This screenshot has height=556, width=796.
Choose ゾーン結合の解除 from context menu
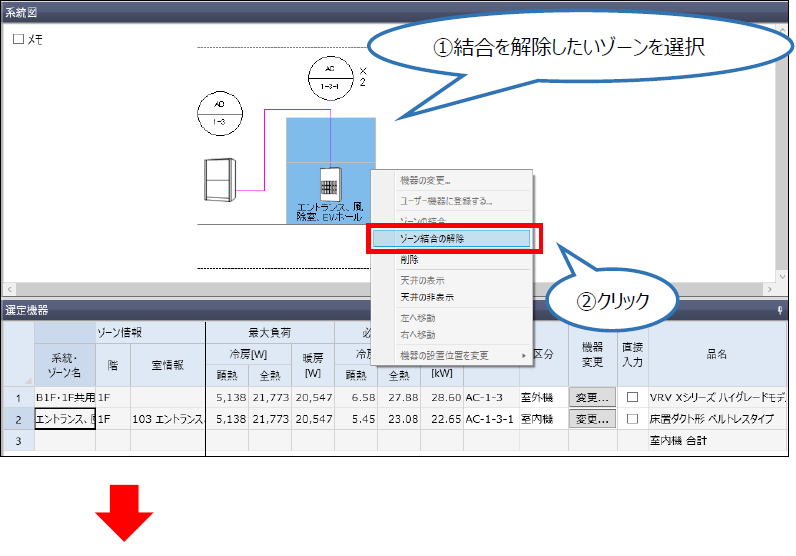[x=451, y=239]
